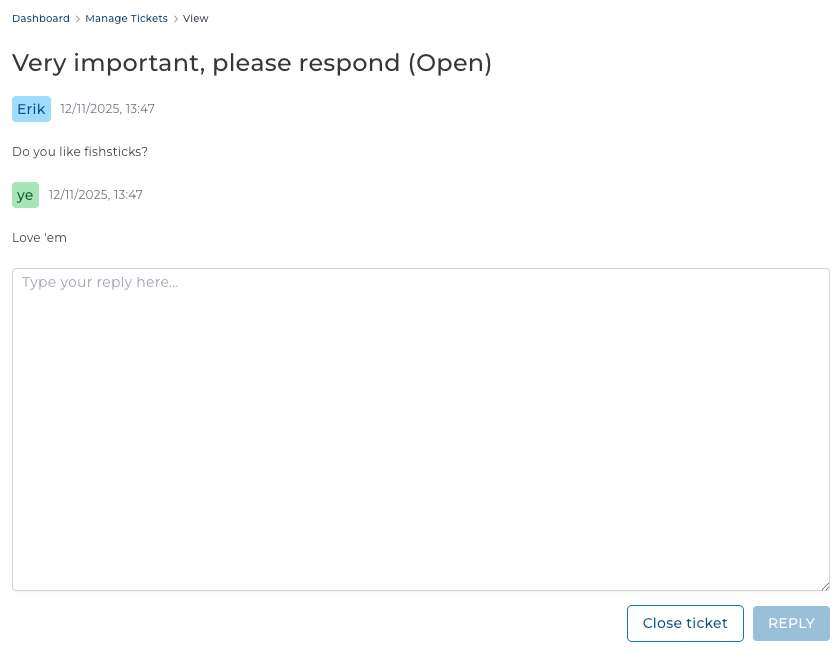Open Manage Tickets breadcrumb link

pyautogui.click(x=126, y=19)
